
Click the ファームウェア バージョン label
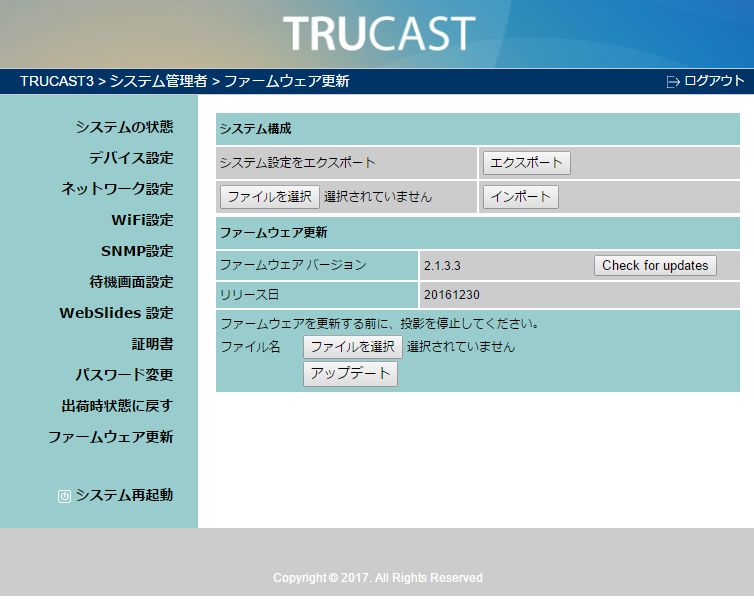tap(293, 265)
